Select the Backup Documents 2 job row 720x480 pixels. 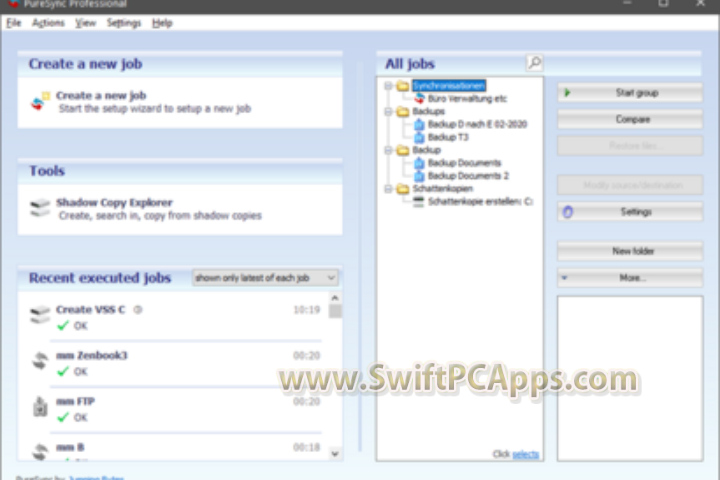468,175
